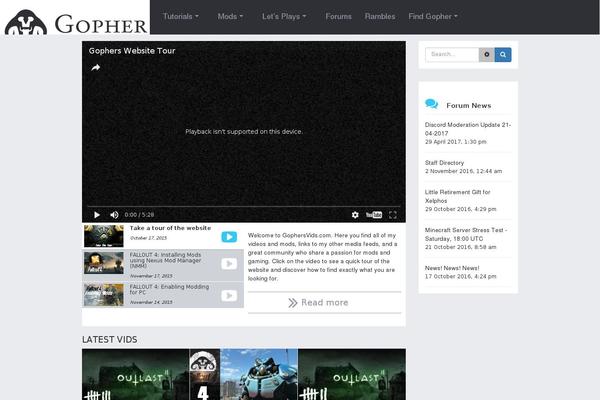
Task: Open the last Outlast II video thumbnail
Action: click(x=352, y=374)
